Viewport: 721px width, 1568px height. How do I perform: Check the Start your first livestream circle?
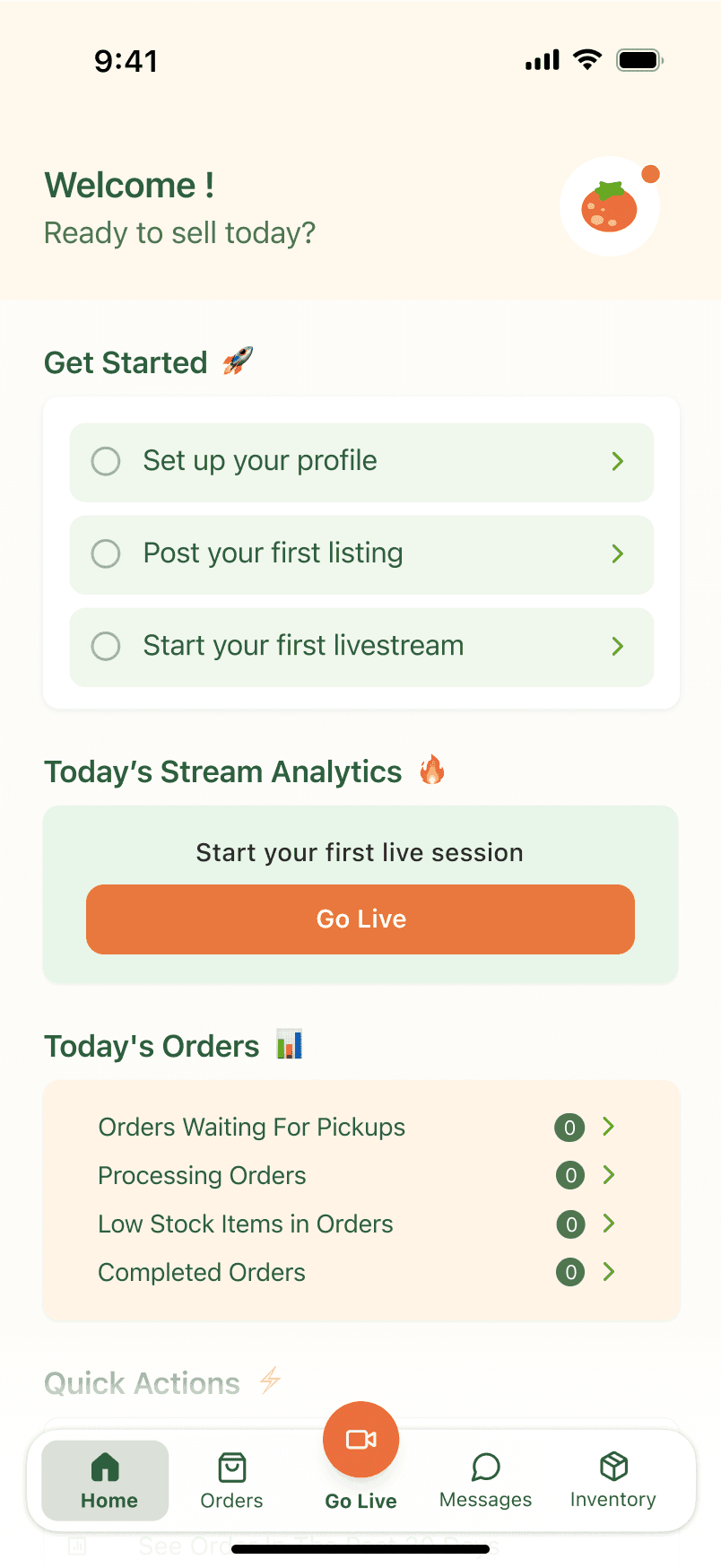106,646
